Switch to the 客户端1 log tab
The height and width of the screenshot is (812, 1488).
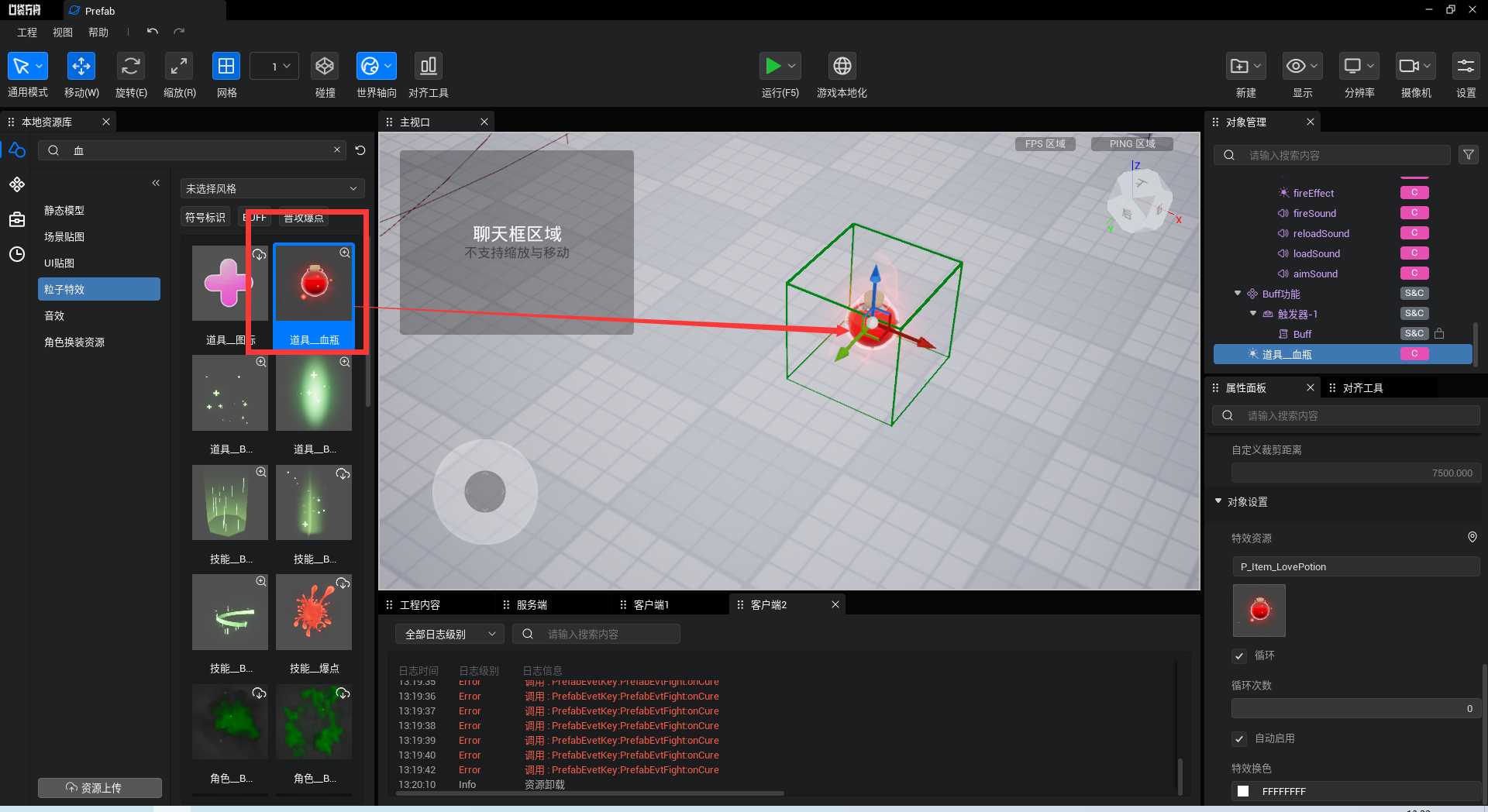pyautogui.click(x=651, y=605)
